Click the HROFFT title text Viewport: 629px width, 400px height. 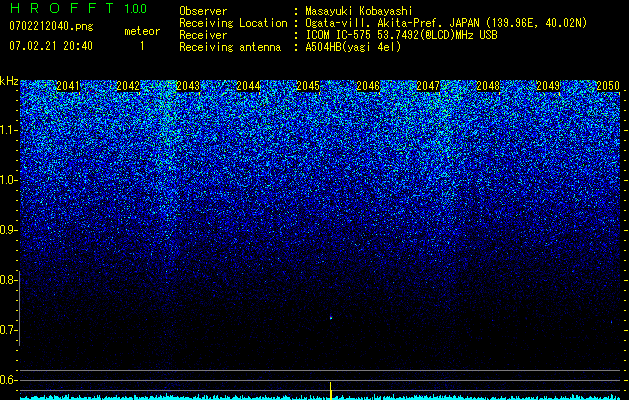(61, 8)
